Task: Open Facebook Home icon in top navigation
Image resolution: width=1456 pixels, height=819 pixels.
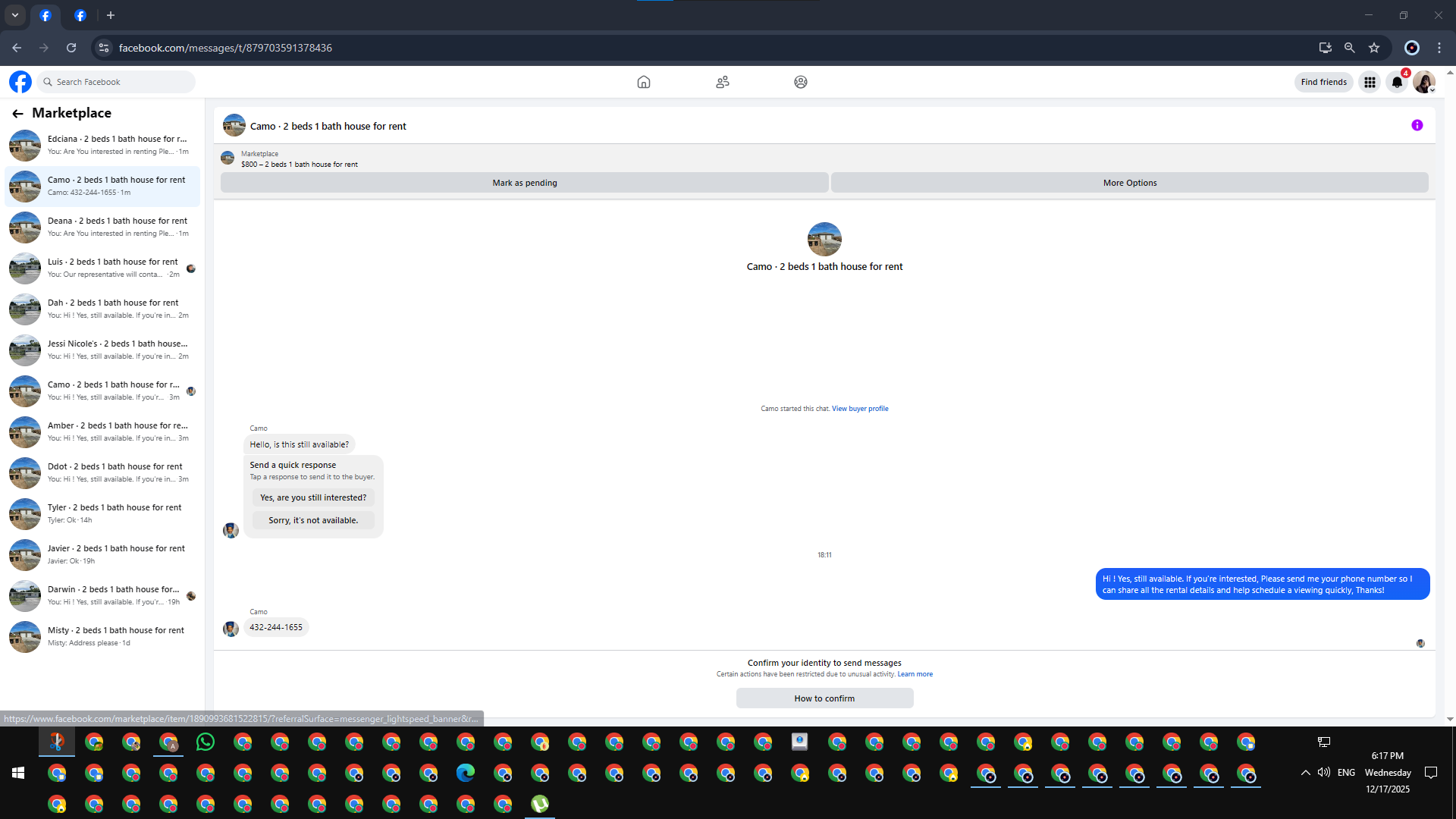Action: tap(643, 82)
